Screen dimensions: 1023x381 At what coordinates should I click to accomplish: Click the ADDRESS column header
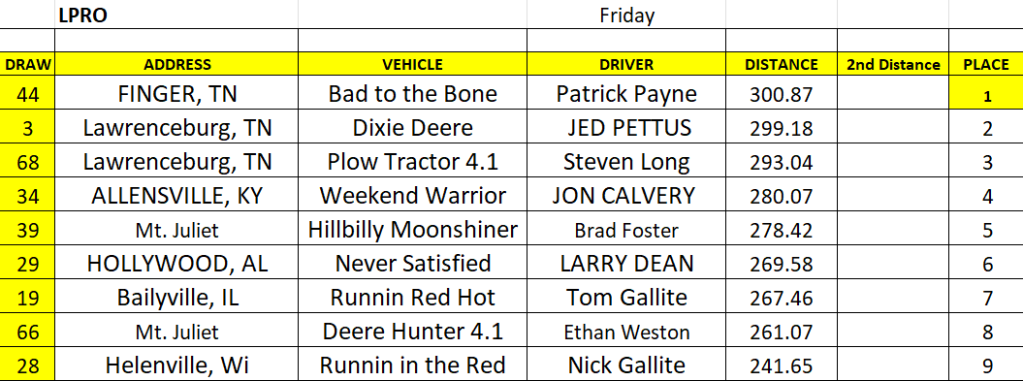[177, 65]
